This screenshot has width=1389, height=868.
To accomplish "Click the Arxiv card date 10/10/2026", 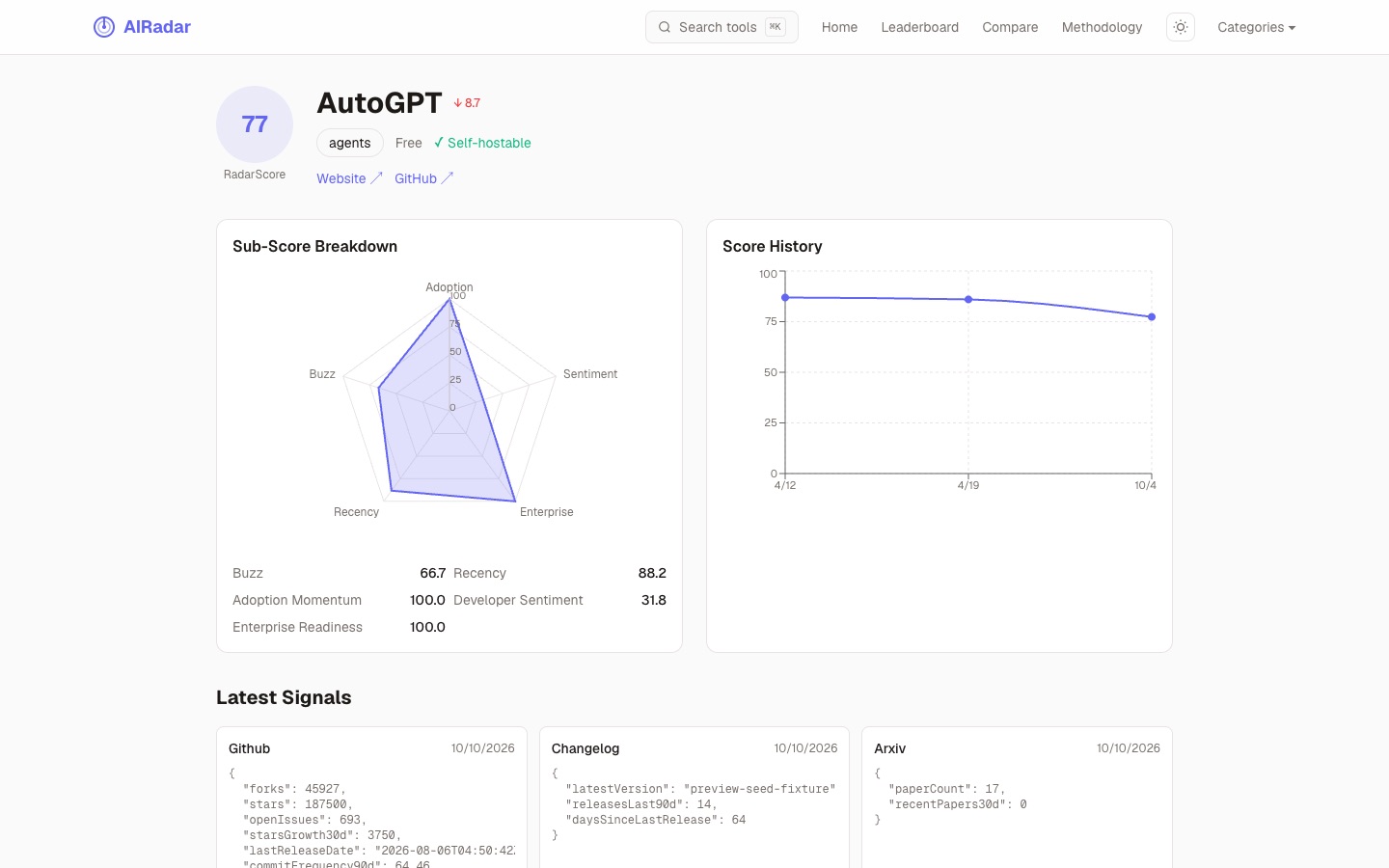I will click(x=1129, y=748).
